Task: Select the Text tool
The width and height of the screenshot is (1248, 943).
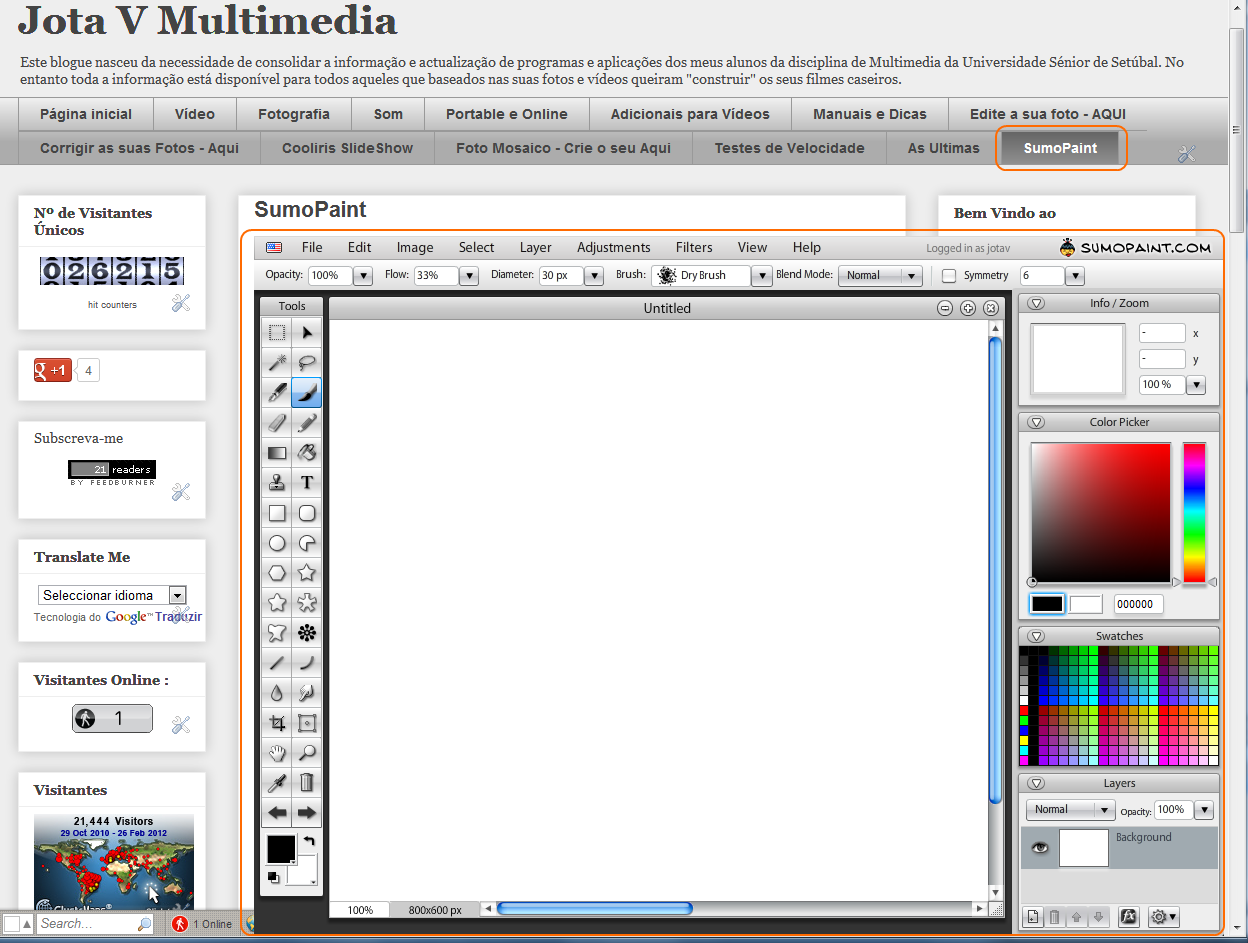Action: click(x=307, y=483)
